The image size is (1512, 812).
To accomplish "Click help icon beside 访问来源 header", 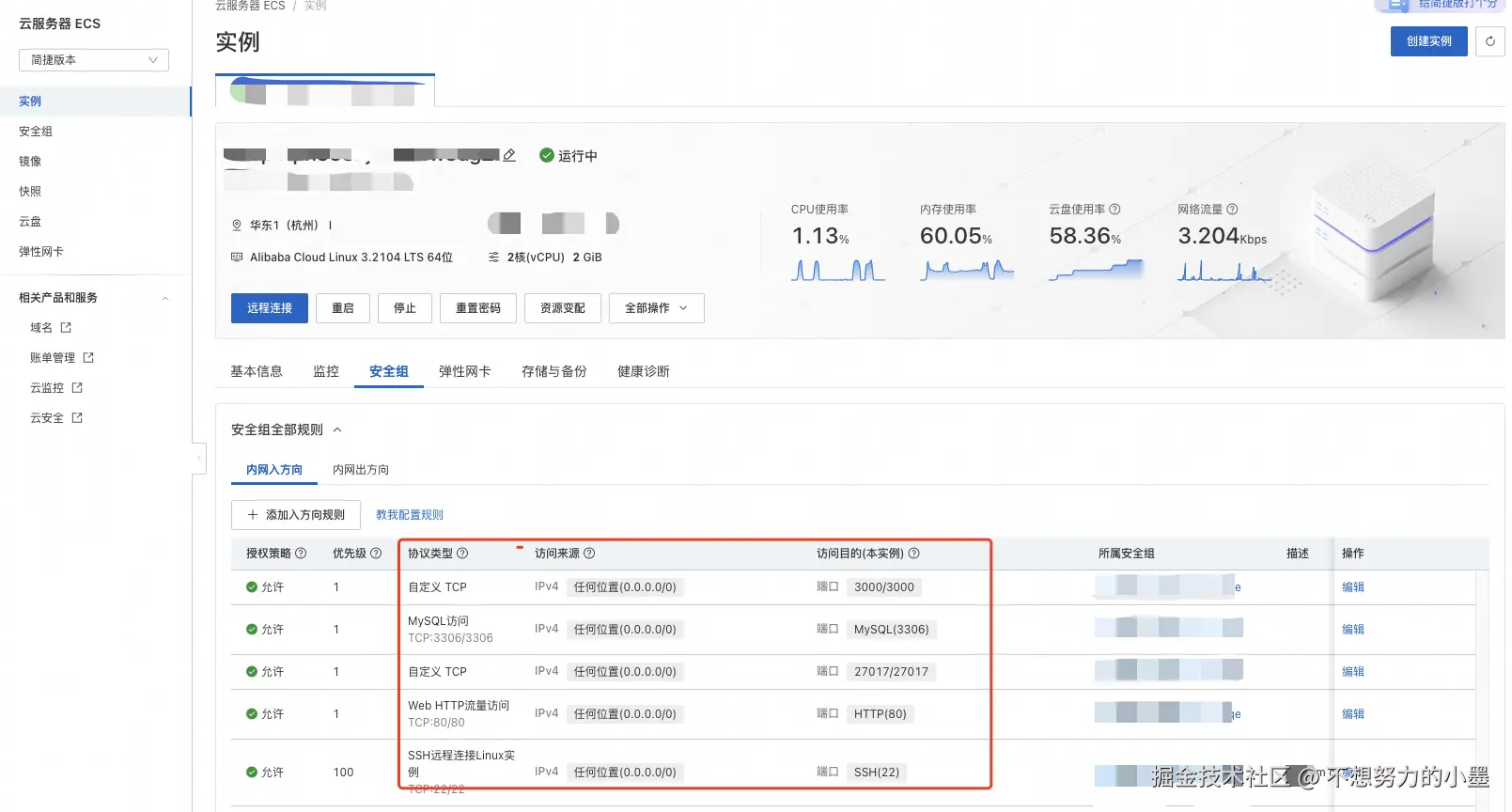I will 589,554.
